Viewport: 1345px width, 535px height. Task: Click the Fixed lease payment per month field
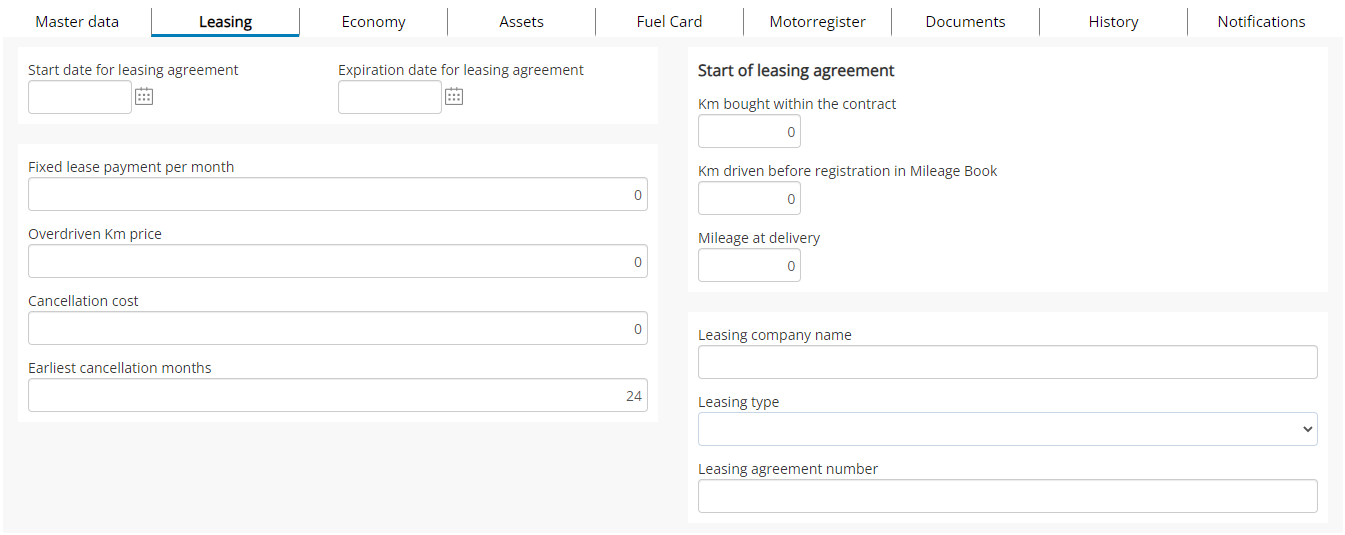tap(338, 194)
